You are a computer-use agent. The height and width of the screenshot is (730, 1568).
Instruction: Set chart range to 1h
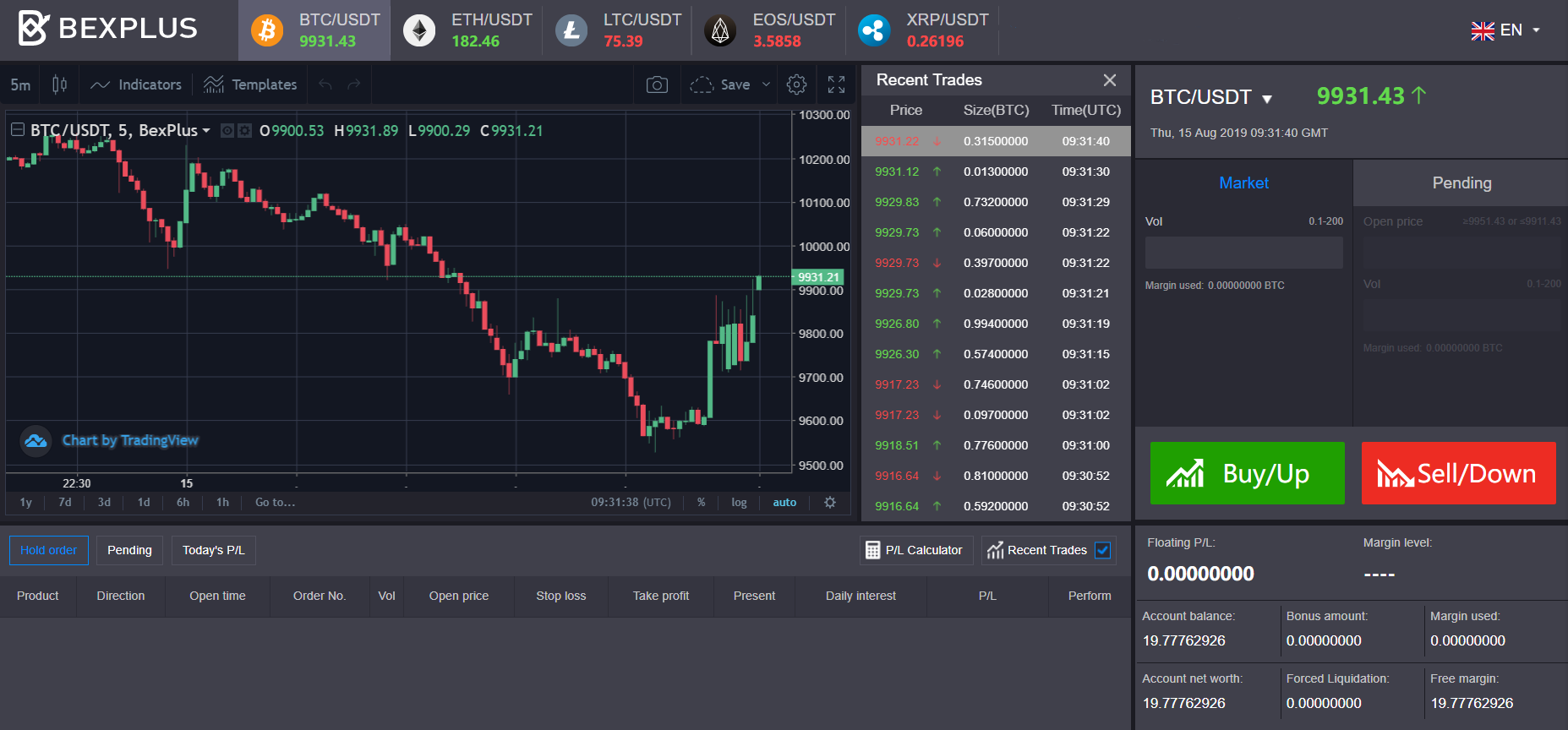click(222, 502)
